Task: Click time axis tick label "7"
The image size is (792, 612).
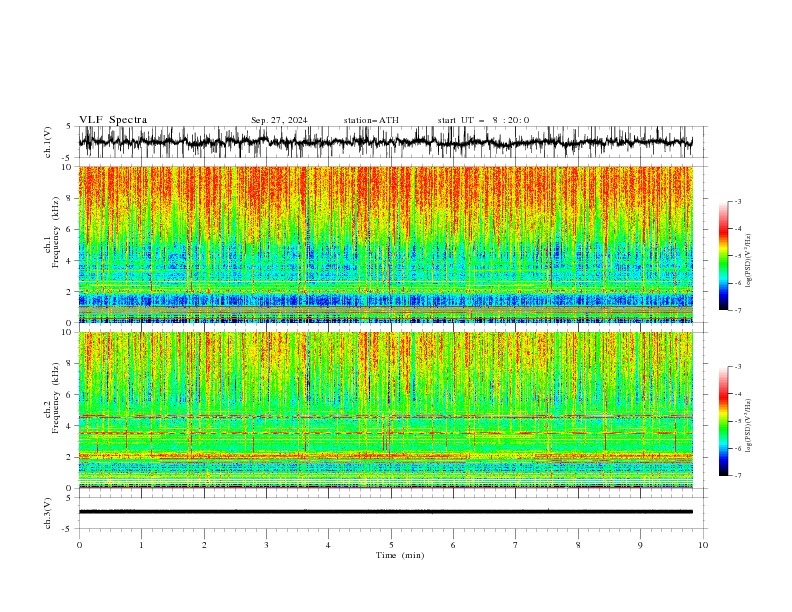Action: pos(516,545)
